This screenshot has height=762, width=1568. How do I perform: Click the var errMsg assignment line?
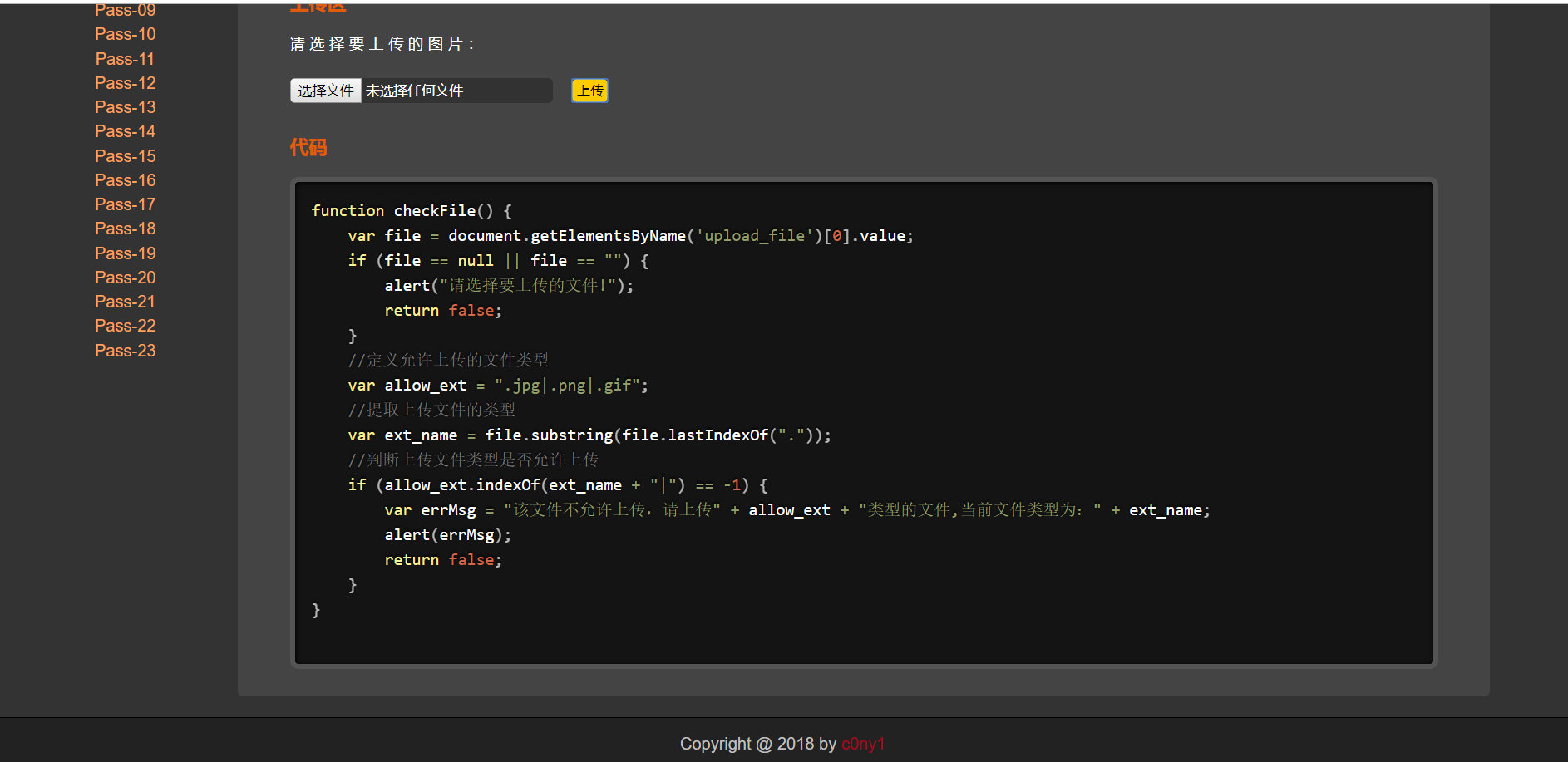797,510
